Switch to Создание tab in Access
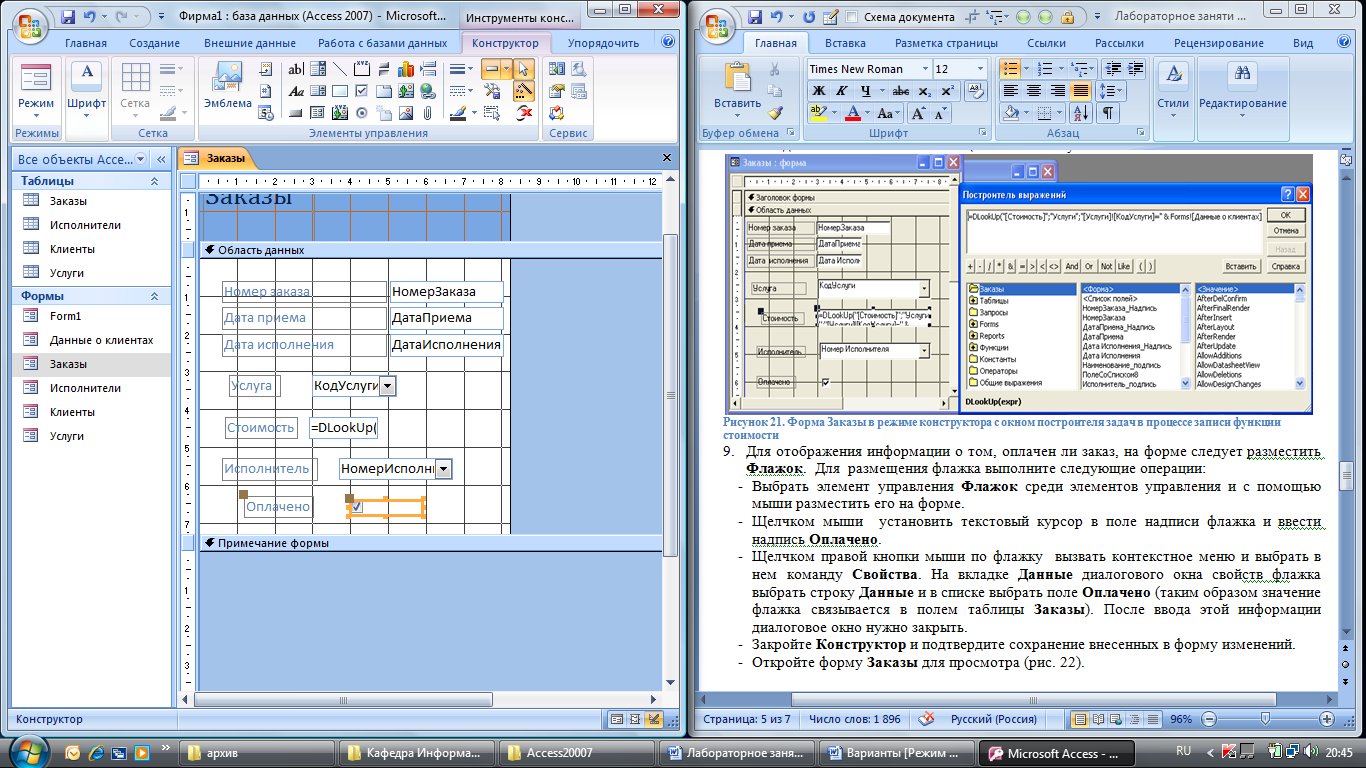Image resolution: width=1366 pixels, height=768 pixels. pyautogui.click(x=153, y=43)
